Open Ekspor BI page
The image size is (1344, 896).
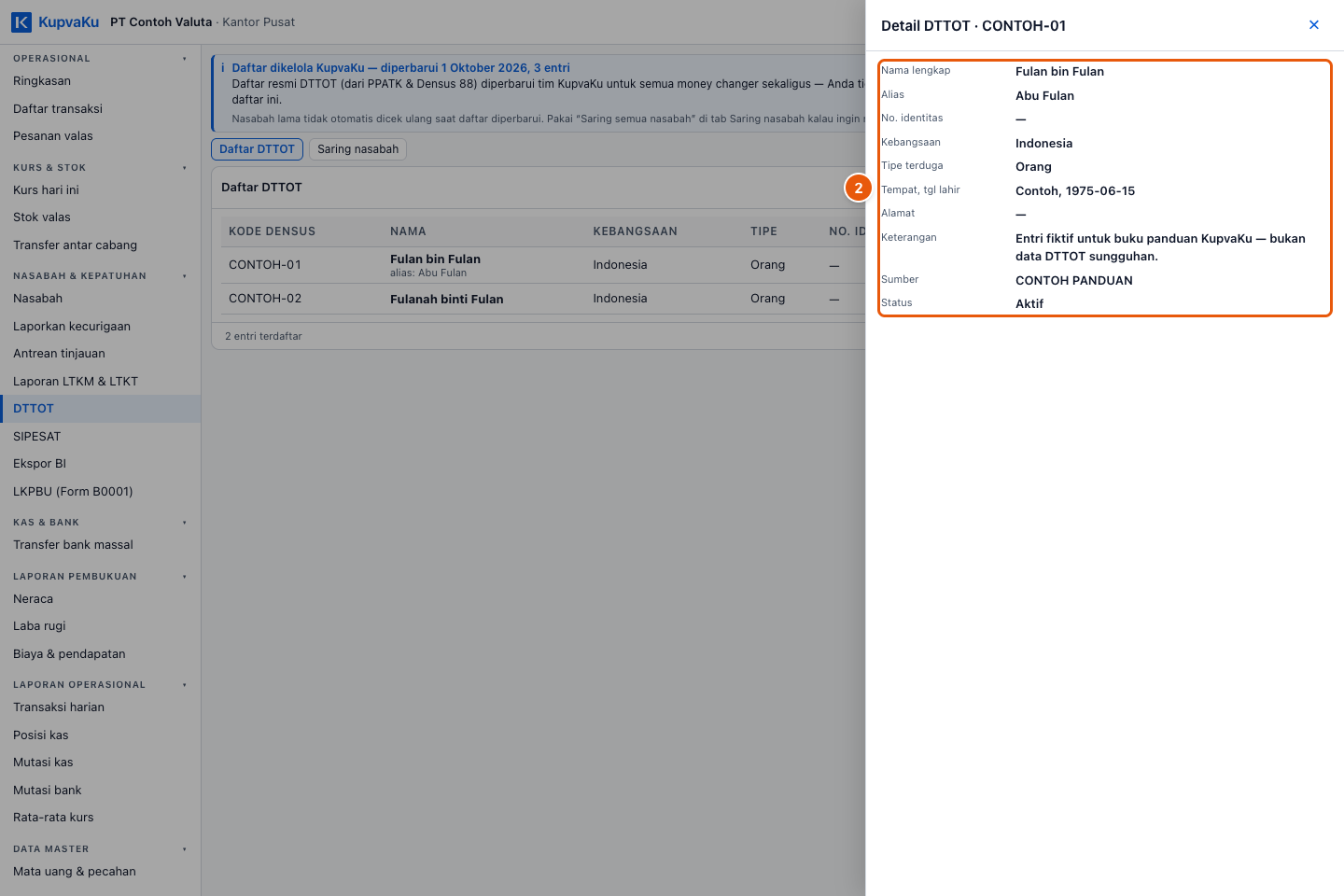click(100, 464)
